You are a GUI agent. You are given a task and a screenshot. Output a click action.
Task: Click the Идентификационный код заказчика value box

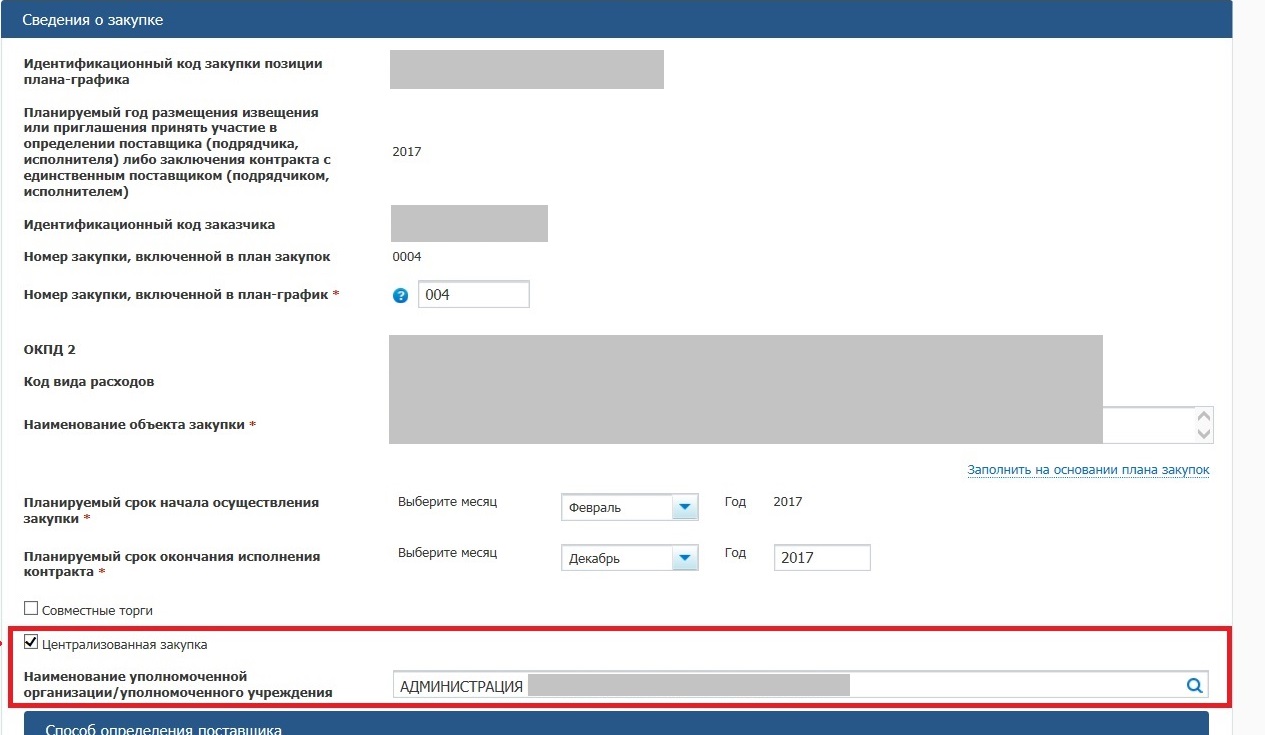(469, 224)
